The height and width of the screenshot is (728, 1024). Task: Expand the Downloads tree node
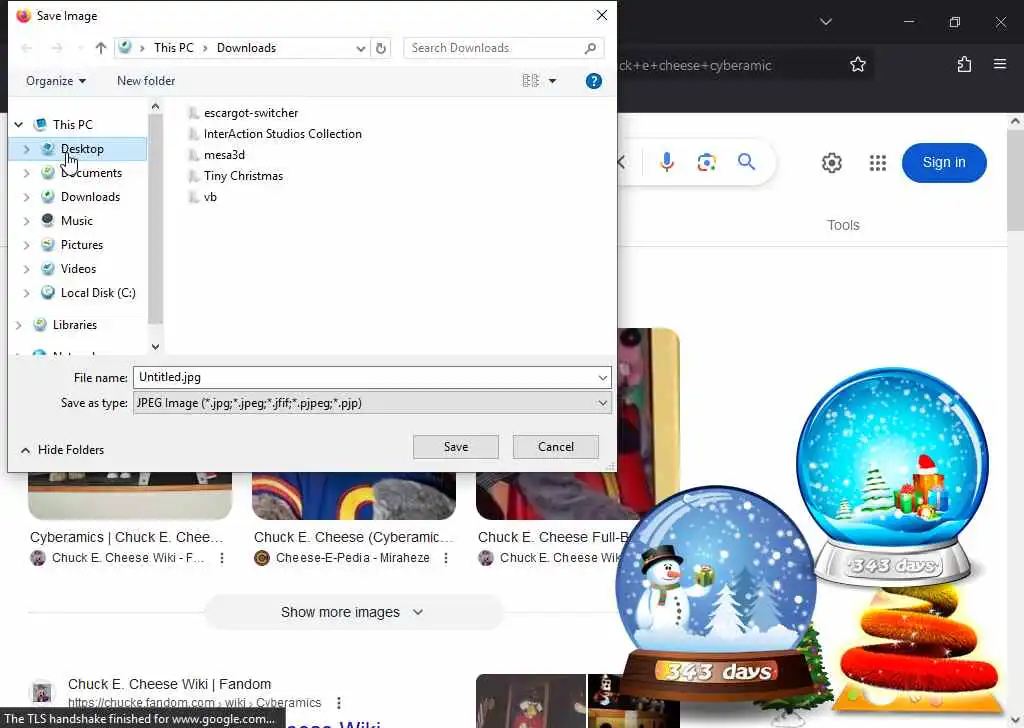26,197
